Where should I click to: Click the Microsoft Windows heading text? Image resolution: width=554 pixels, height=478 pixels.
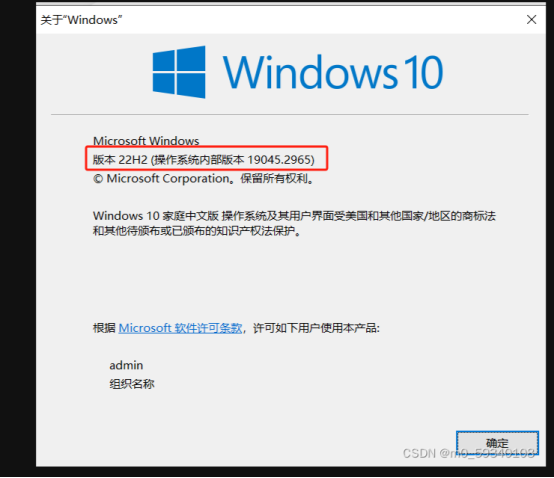click(146, 141)
